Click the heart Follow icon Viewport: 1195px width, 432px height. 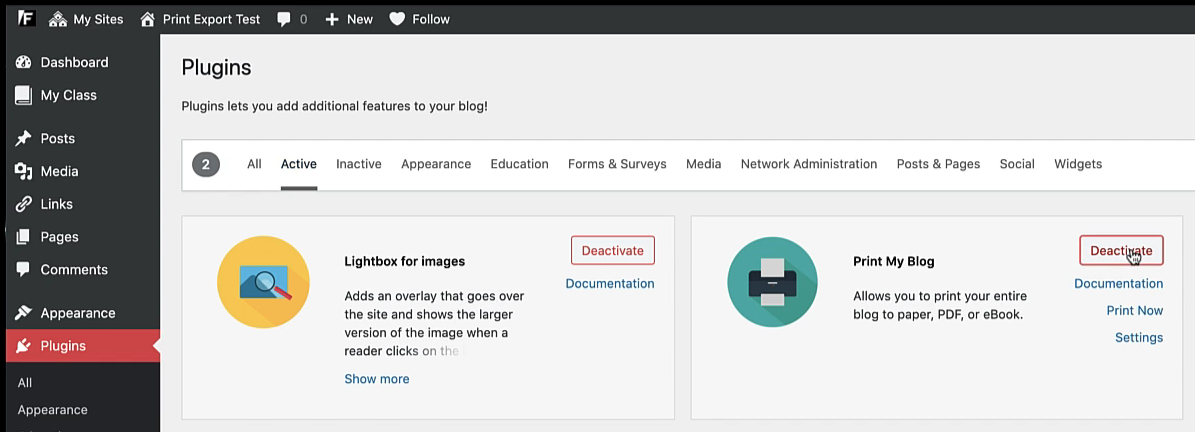[x=397, y=19]
